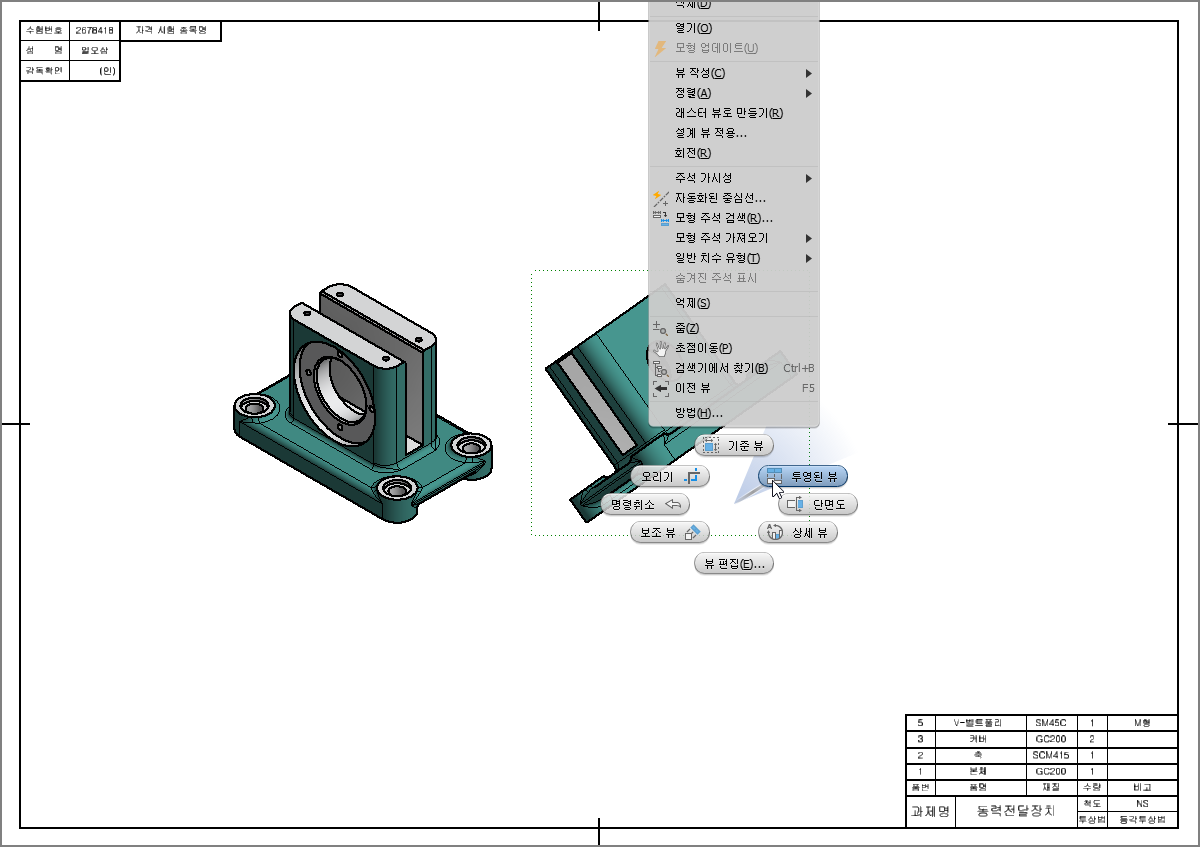The height and width of the screenshot is (847, 1200).
Task: Click the 2678418 exam number cell
Action: (94, 30)
